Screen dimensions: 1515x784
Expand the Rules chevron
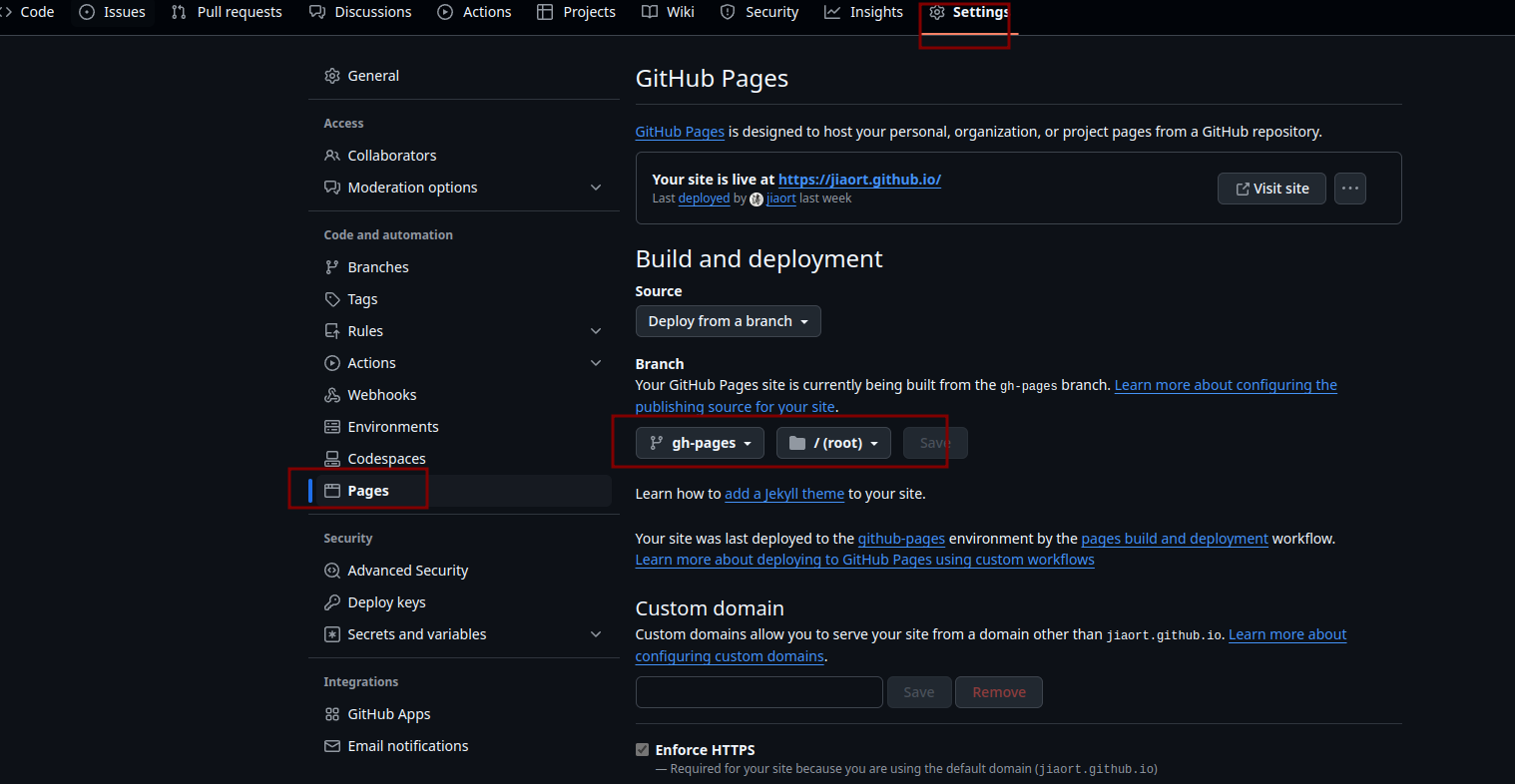pos(596,331)
